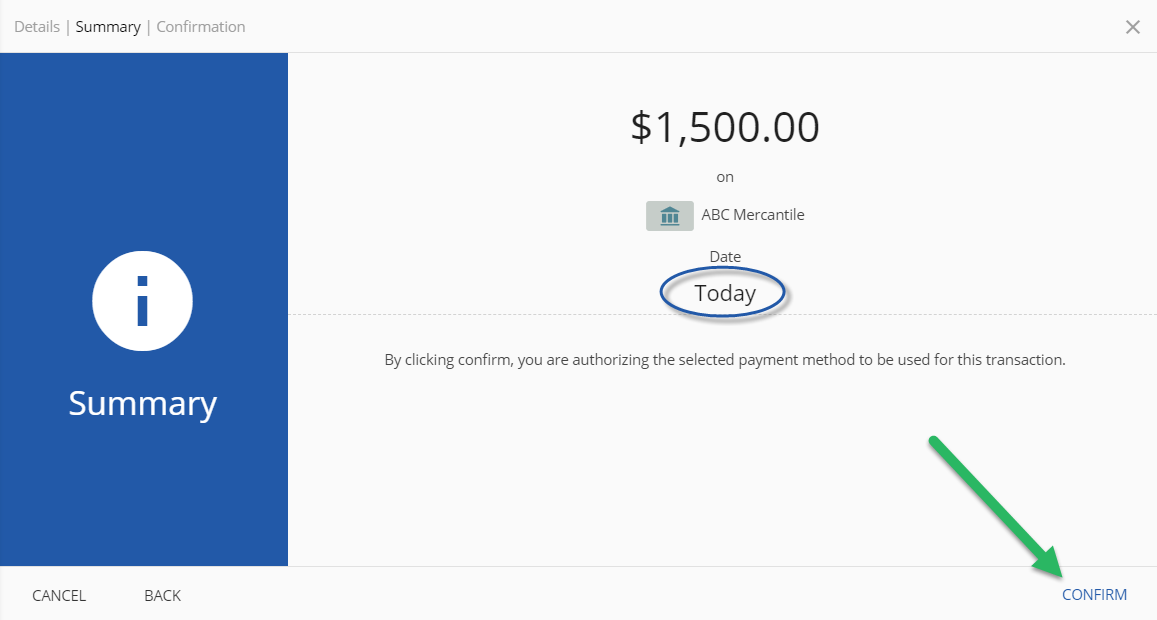Click the circled Today date value
This screenshot has height=620, width=1157.
725,294
